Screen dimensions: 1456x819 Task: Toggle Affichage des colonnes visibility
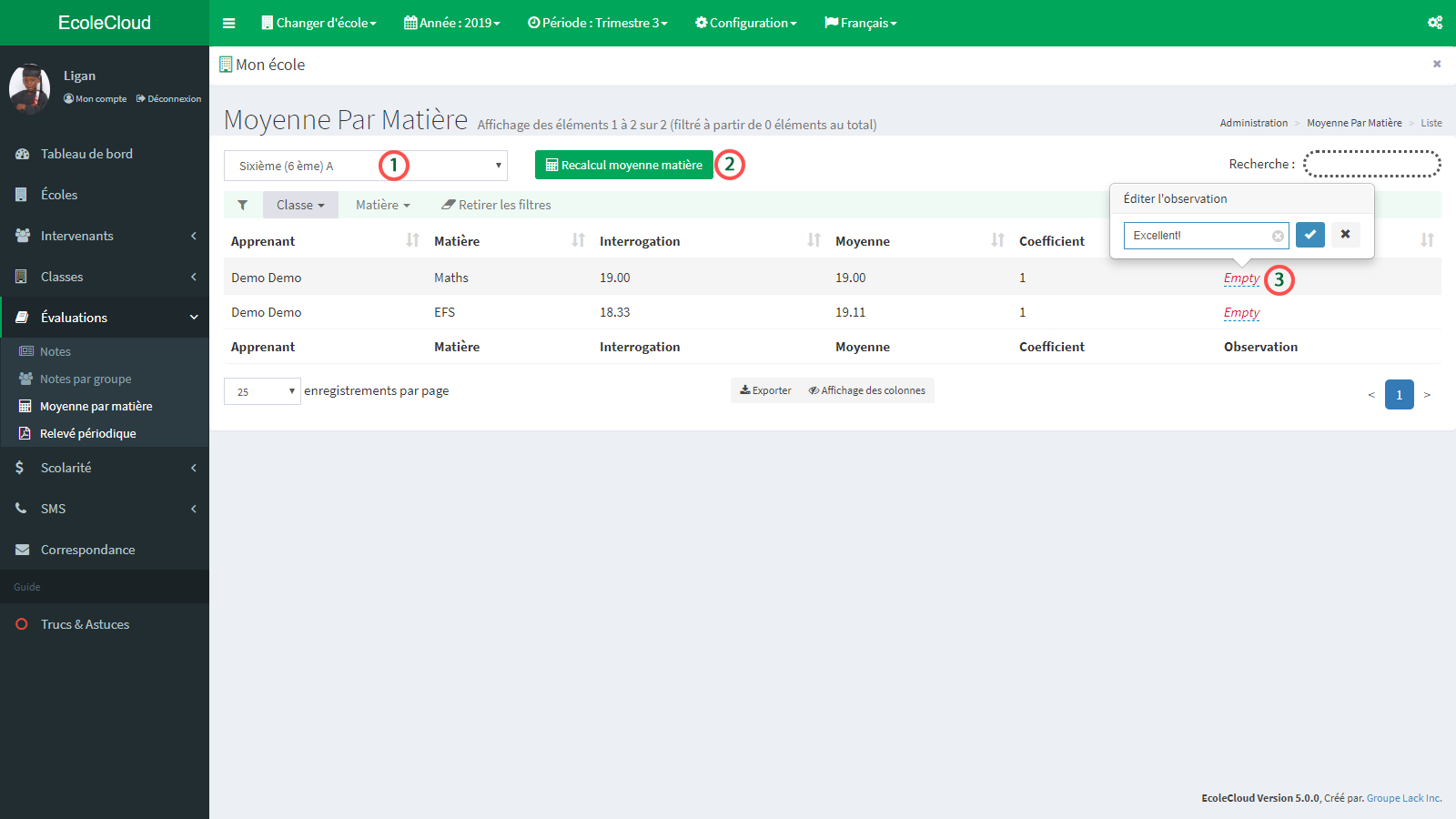[x=866, y=390]
